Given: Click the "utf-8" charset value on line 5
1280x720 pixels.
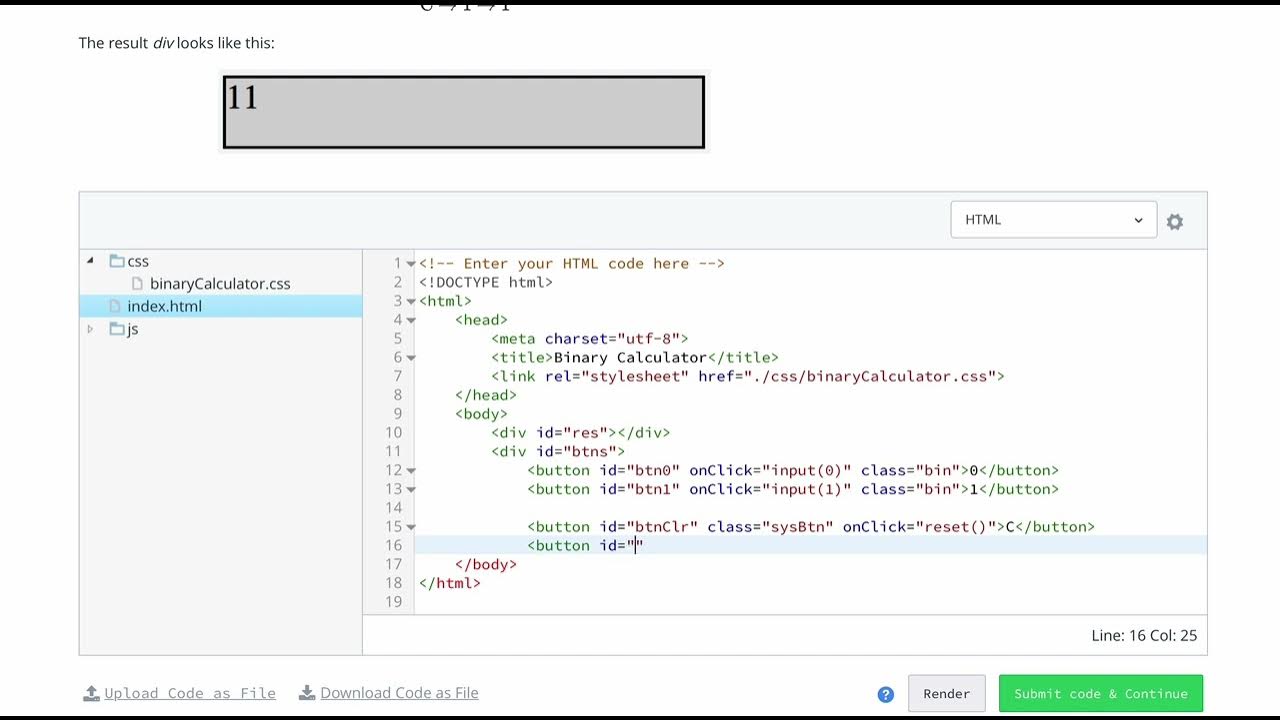Looking at the screenshot, I should click(x=648, y=338).
